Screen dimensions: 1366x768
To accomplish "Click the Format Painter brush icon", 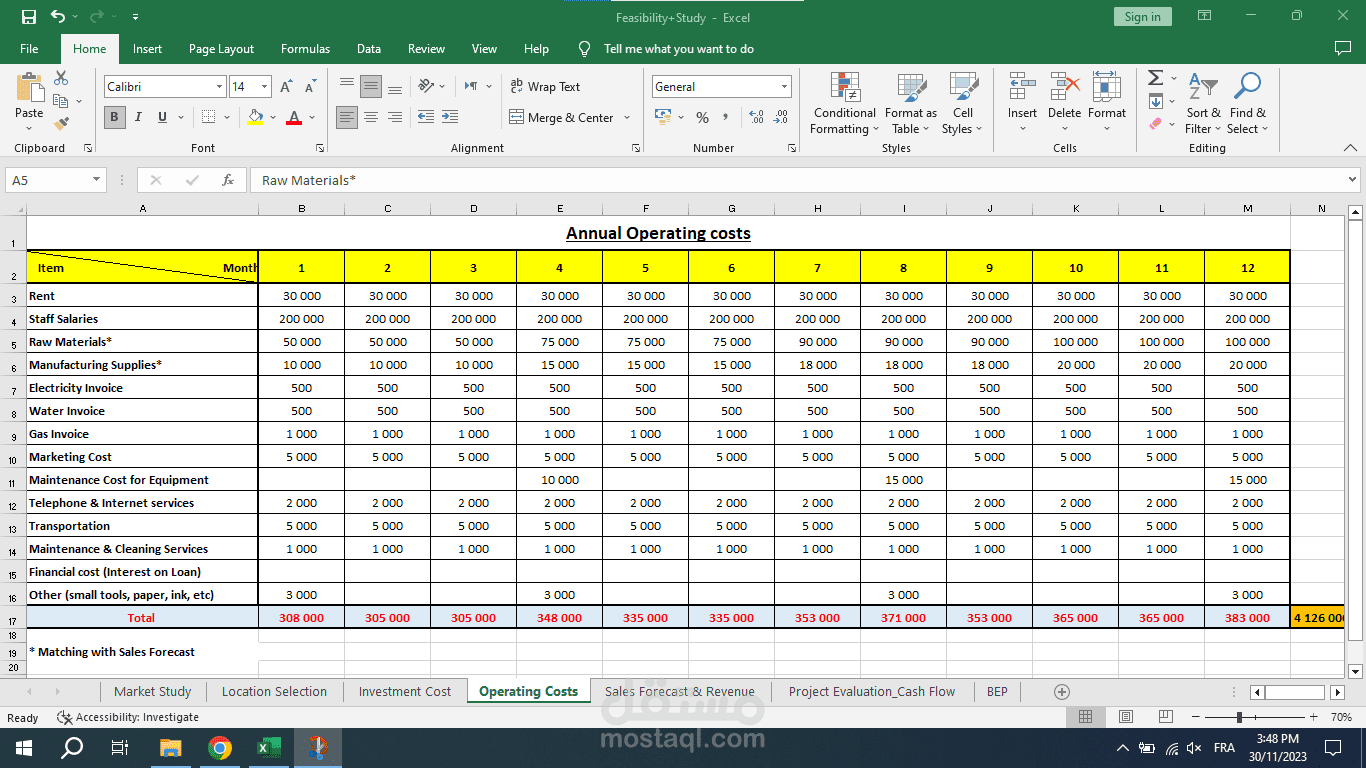I will tap(61, 124).
